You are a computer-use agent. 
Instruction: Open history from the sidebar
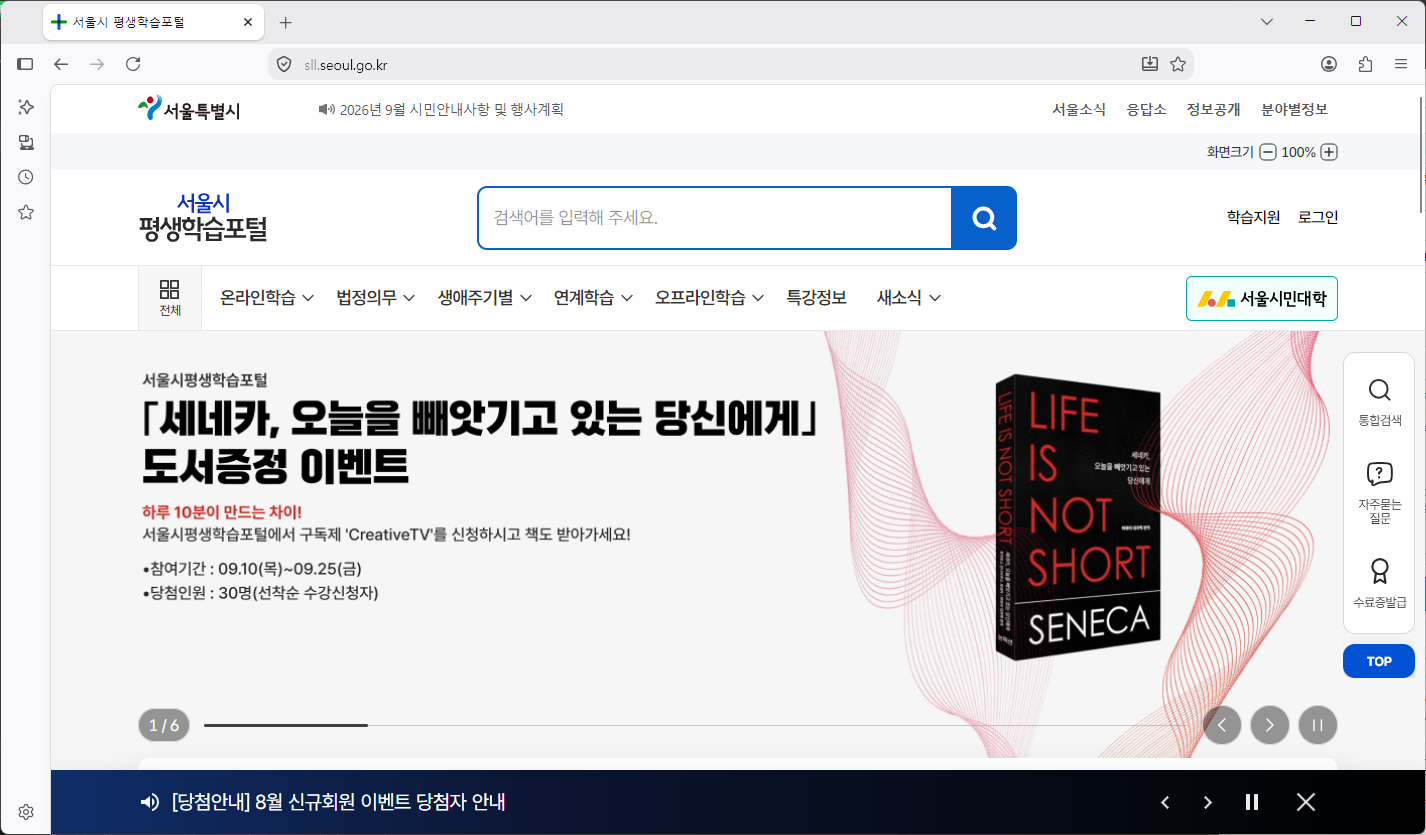click(x=26, y=177)
